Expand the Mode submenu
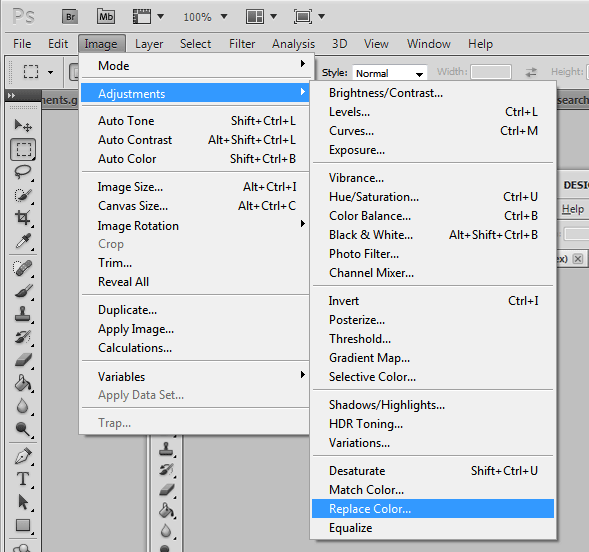589x552 pixels. (x=195, y=66)
